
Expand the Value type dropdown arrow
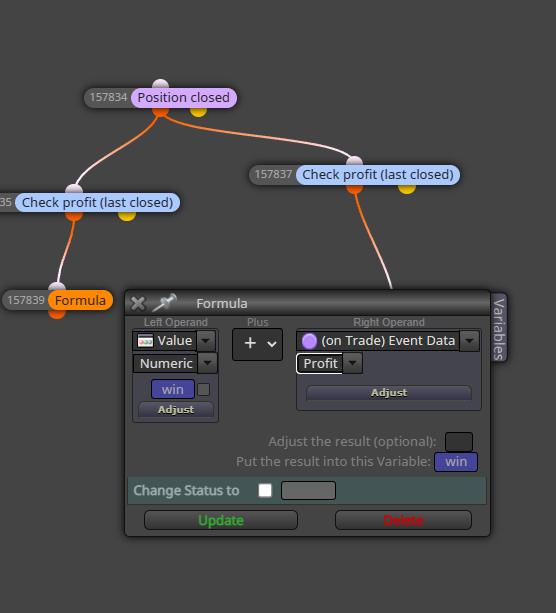pos(206,341)
